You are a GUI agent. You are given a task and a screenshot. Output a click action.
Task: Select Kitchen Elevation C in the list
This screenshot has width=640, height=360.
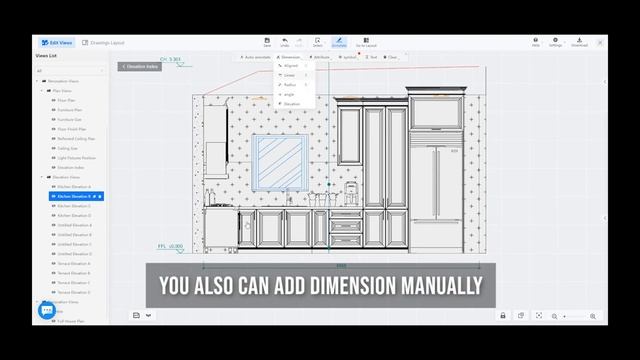(x=74, y=206)
